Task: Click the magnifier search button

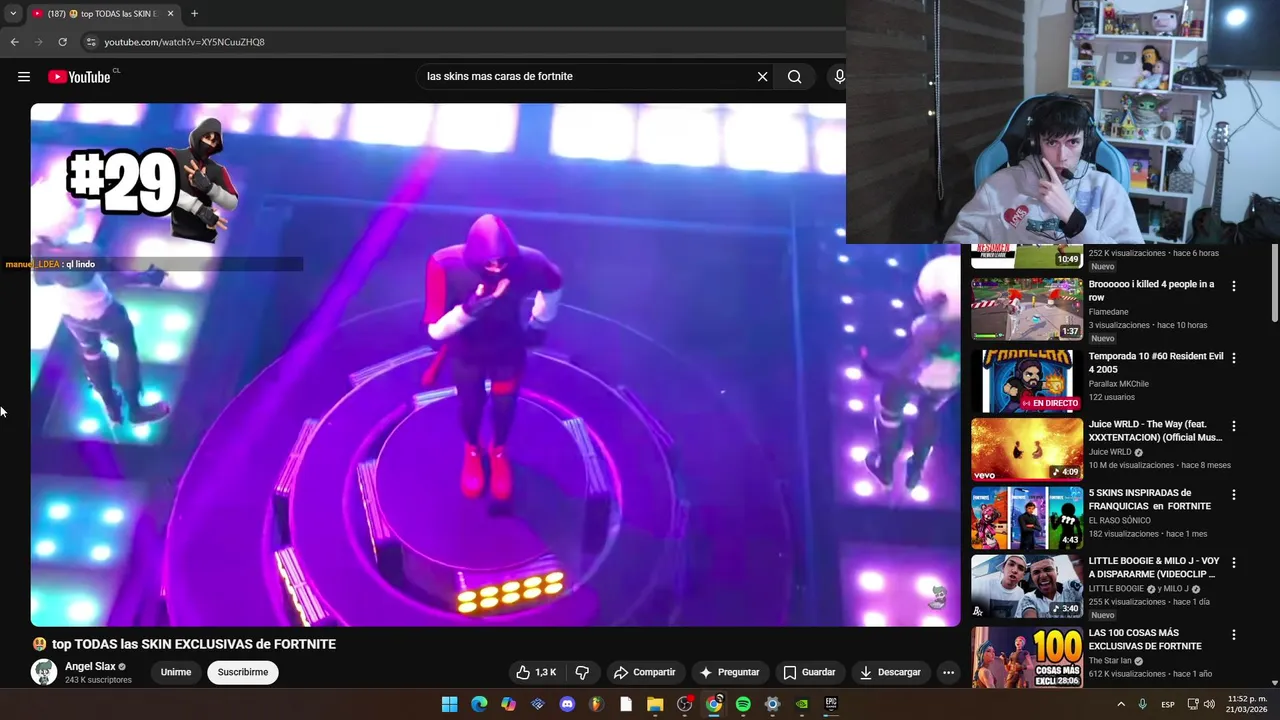Action: [794, 76]
